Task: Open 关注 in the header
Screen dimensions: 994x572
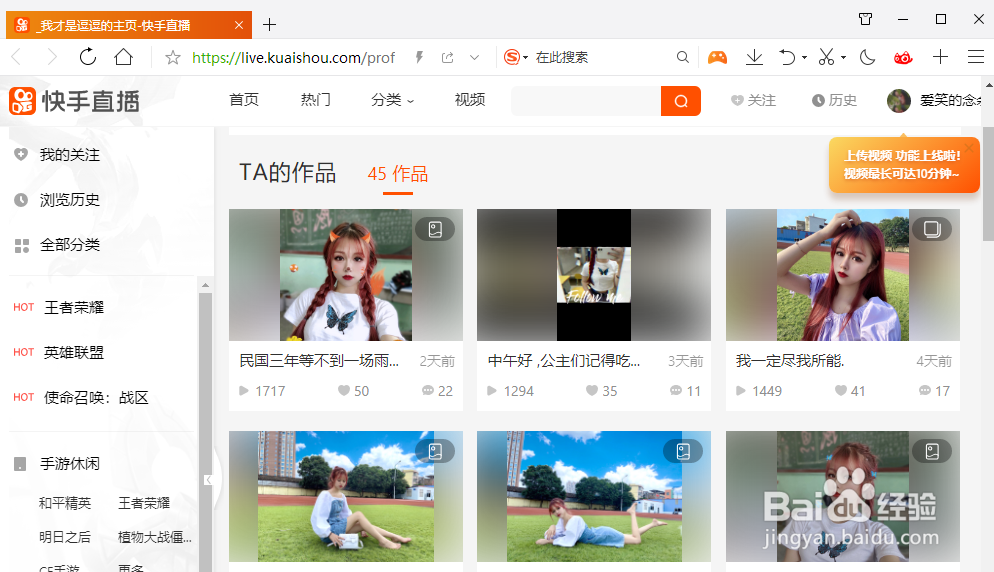Action: tap(753, 100)
